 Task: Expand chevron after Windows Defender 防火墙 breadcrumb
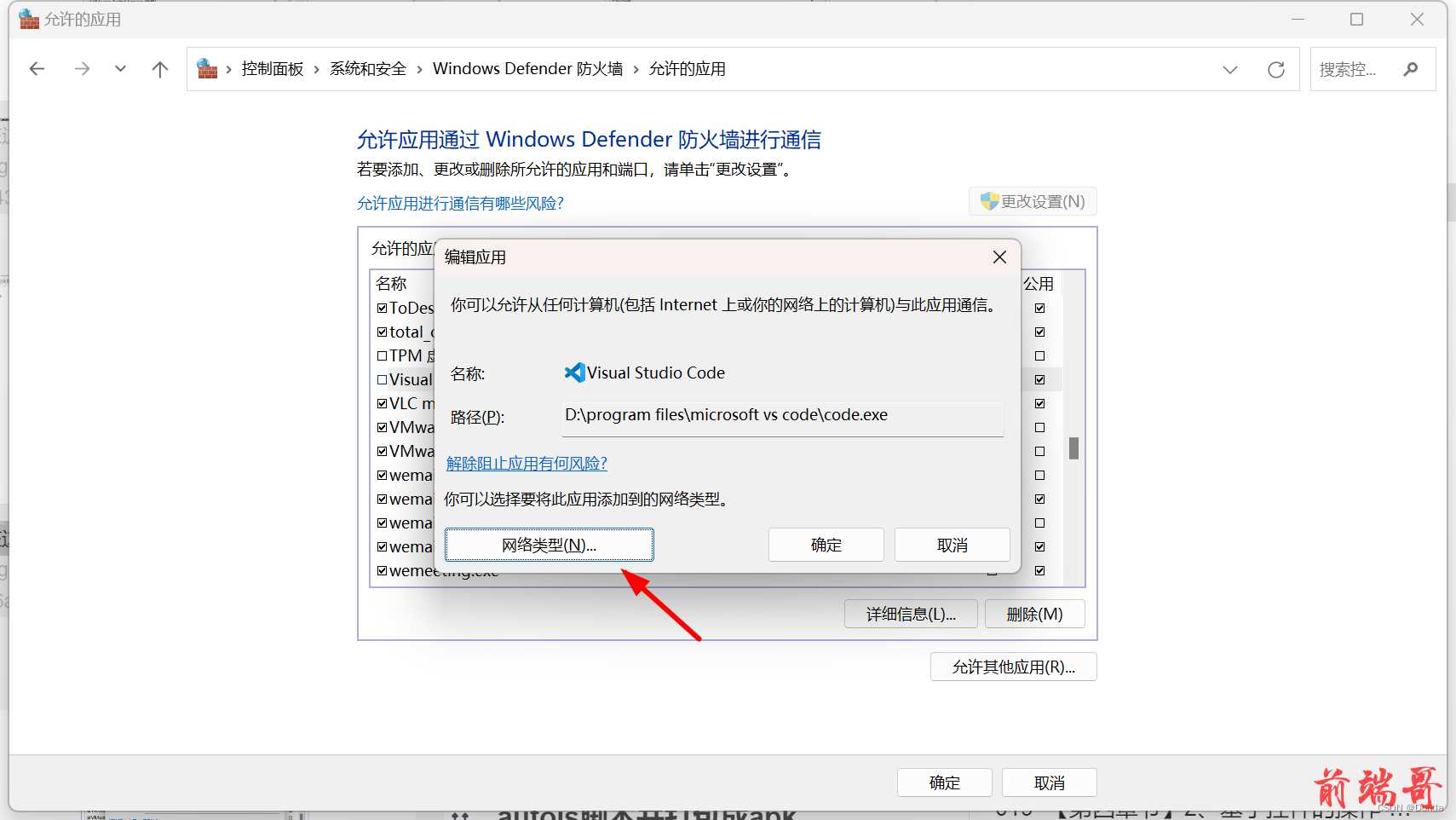pos(636,69)
